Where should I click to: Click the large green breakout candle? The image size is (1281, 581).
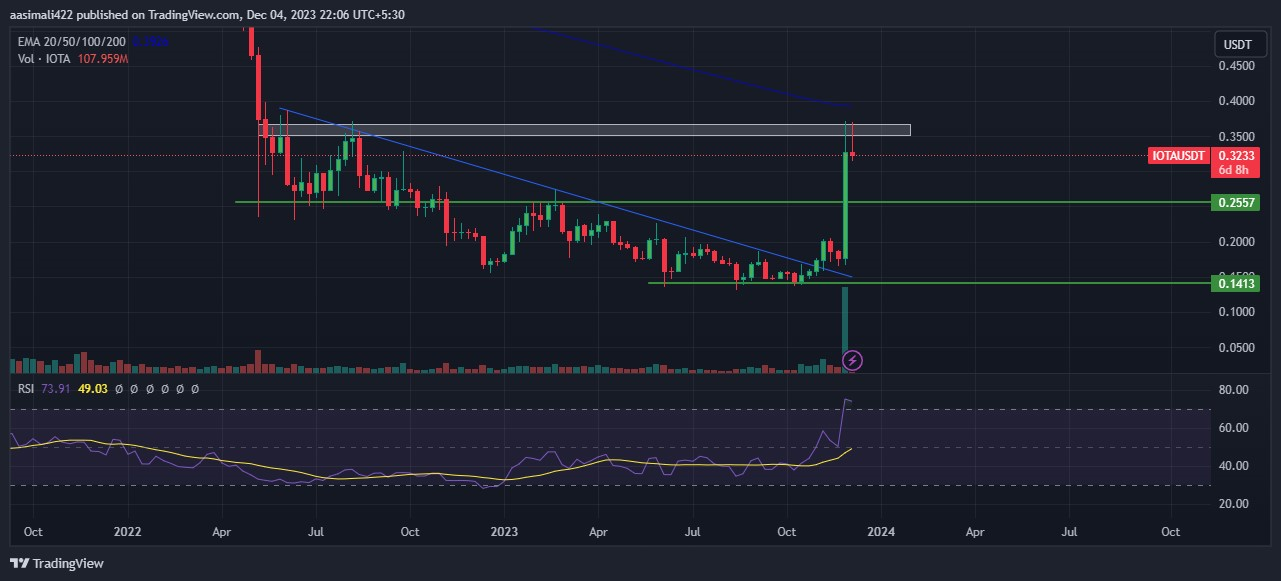[x=846, y=205]
